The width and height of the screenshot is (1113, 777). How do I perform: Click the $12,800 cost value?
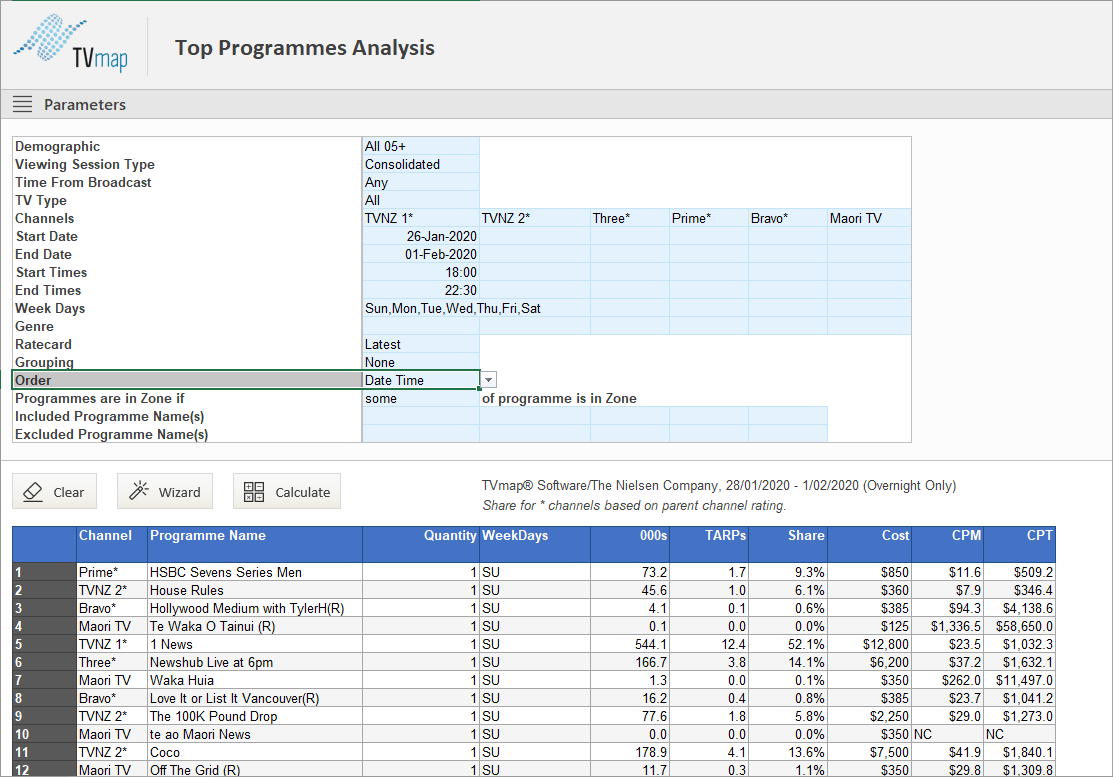(x=870, y=644)
